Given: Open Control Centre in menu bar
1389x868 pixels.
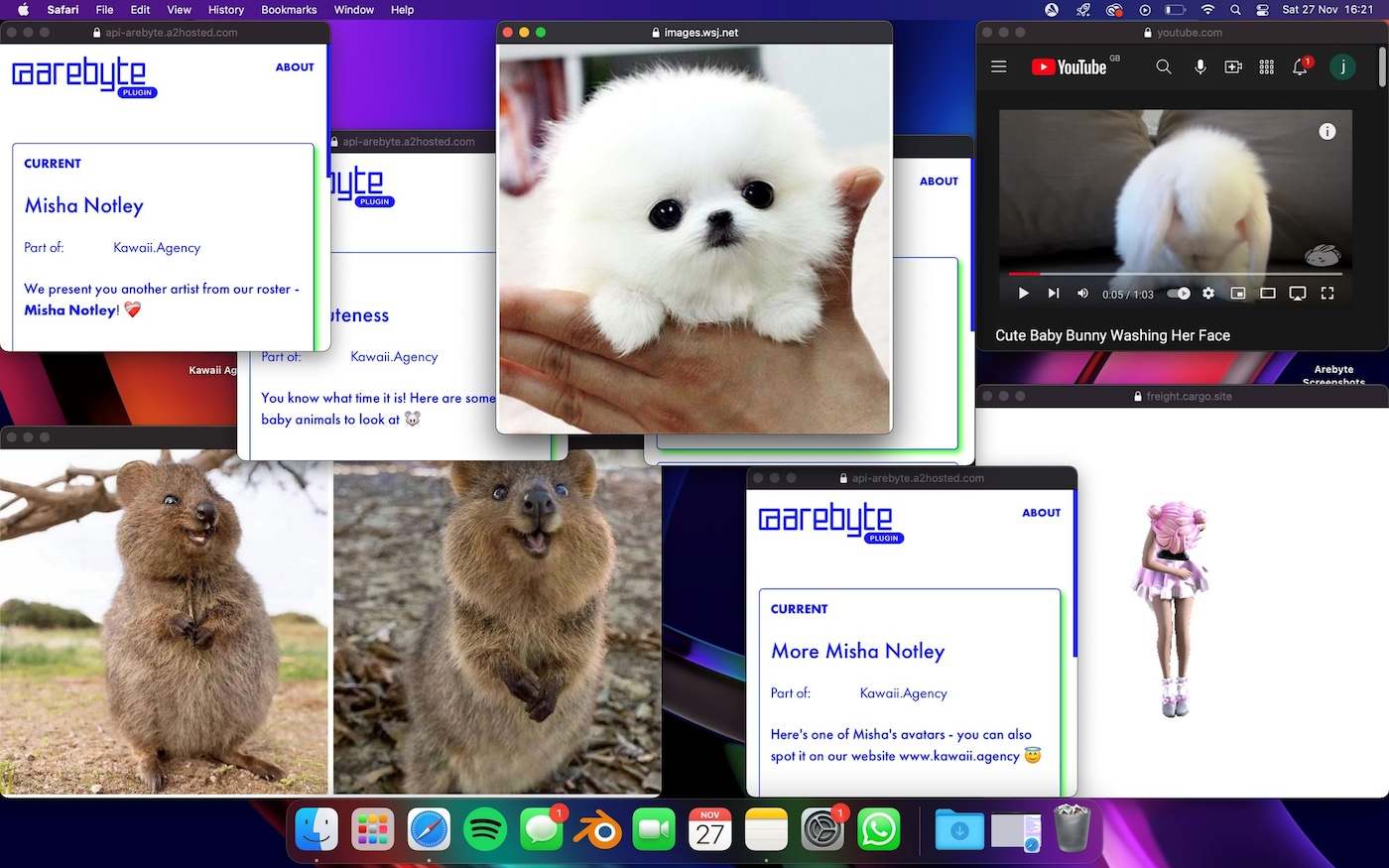Looking at the screenshot, I should point(1262,10).
